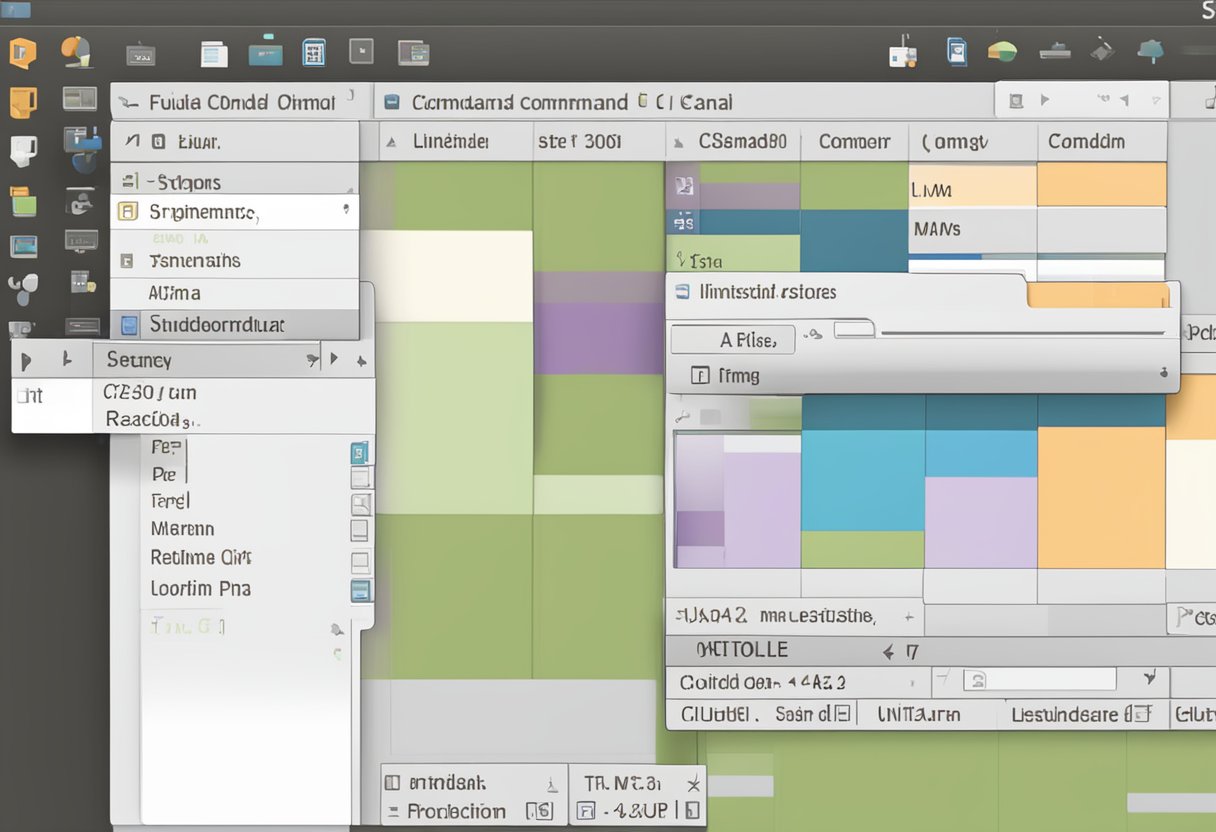This screenshot has width=1216, height=832.
Task: Click the orange shield icon in top toolbar
Action: 22,51
